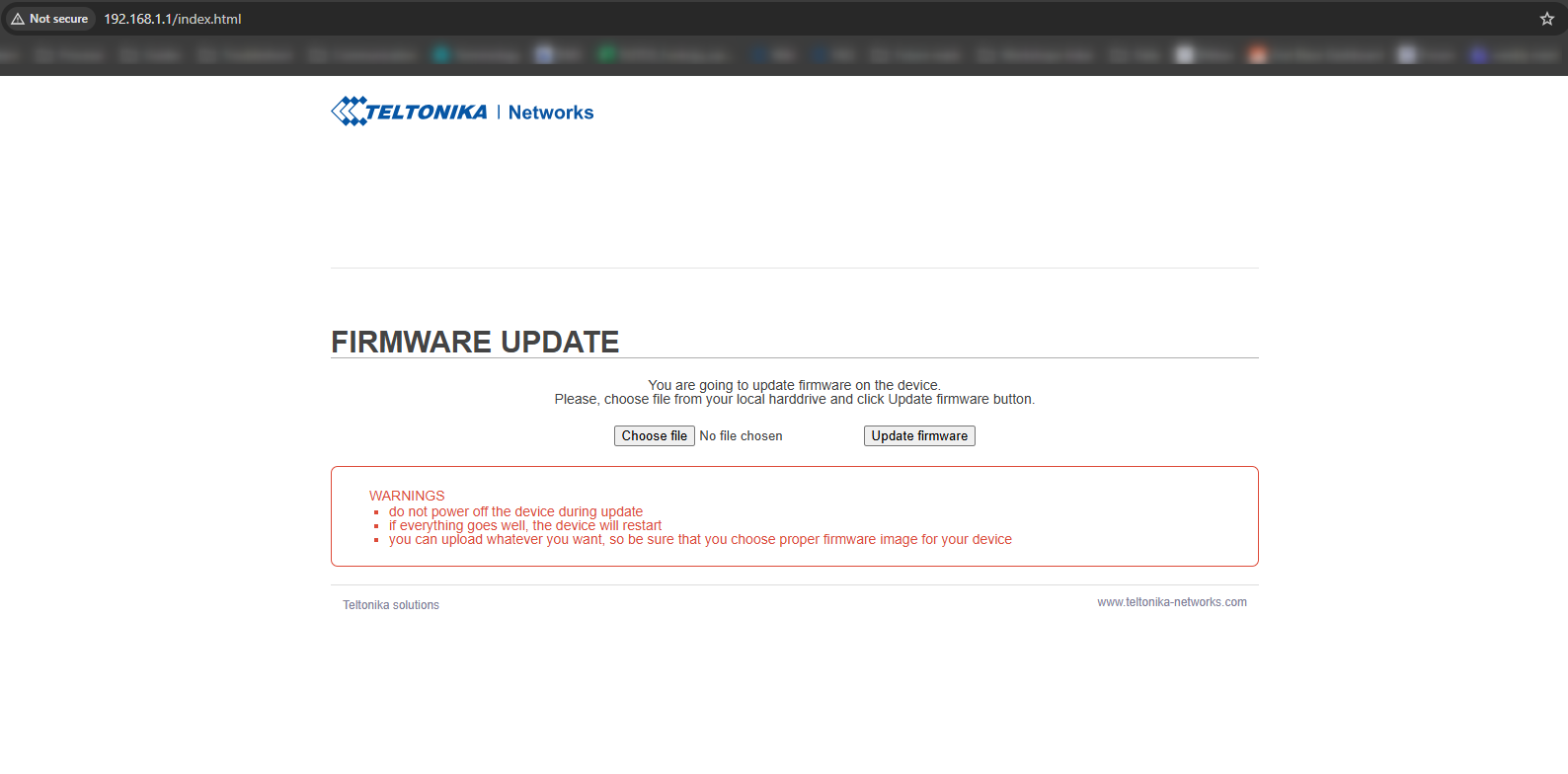
Task: Open the purple-icon bookmark in bookmarks bar
Action: coord(1478,55)
